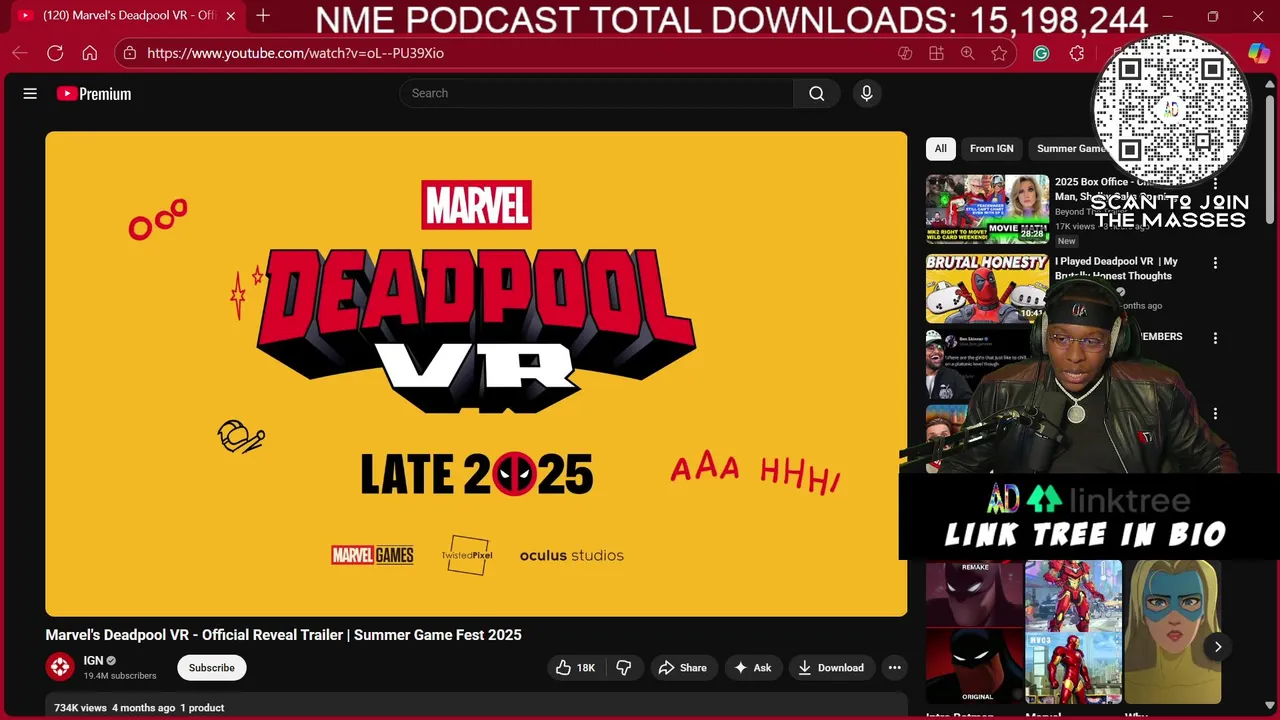Open options menu for fourth sidebar video
This screenshot has width=1280, height=720.
click(x=1215, y=414)
